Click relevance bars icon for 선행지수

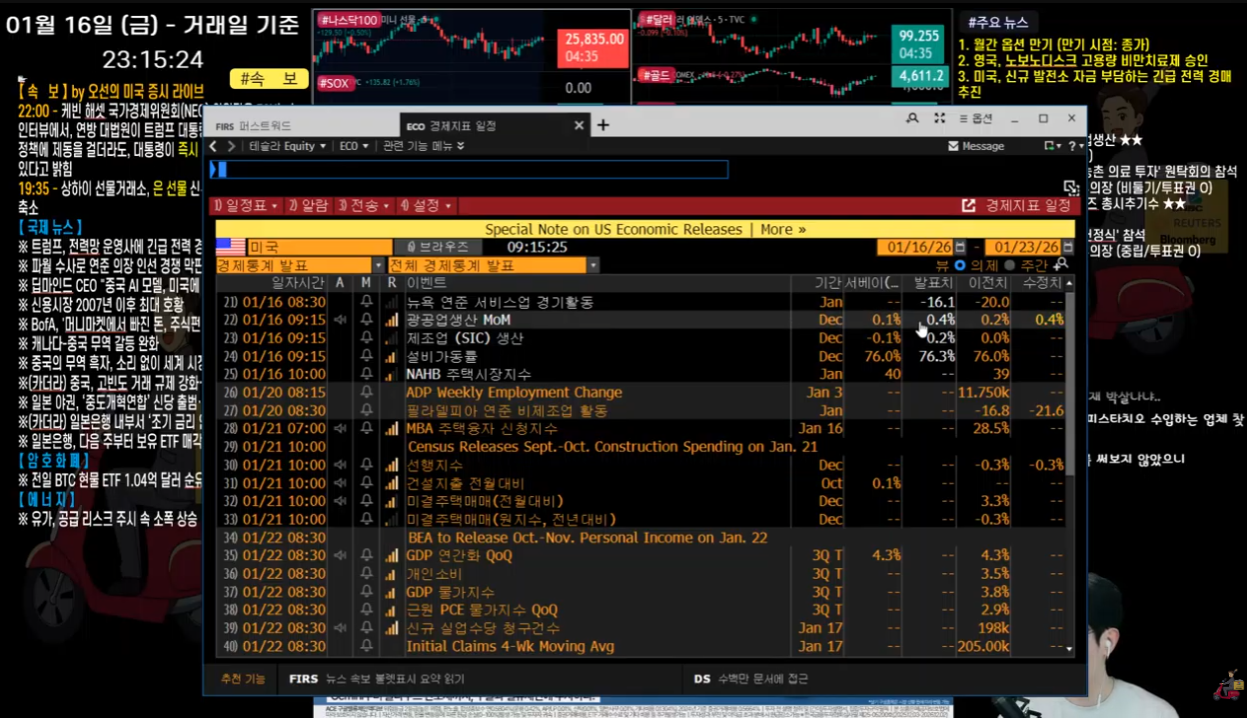tap(391, 465)
